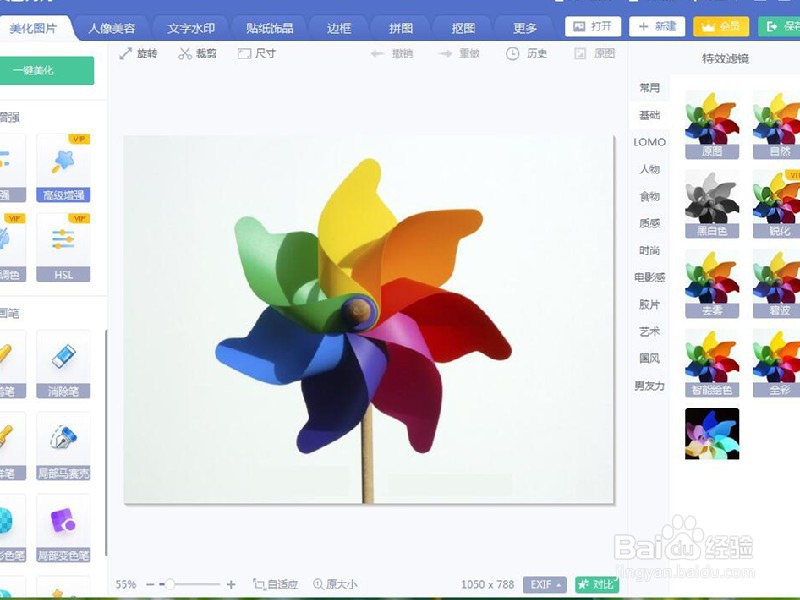
Task: Click the pinwheel image on canvas
Action: pos(368,320)
